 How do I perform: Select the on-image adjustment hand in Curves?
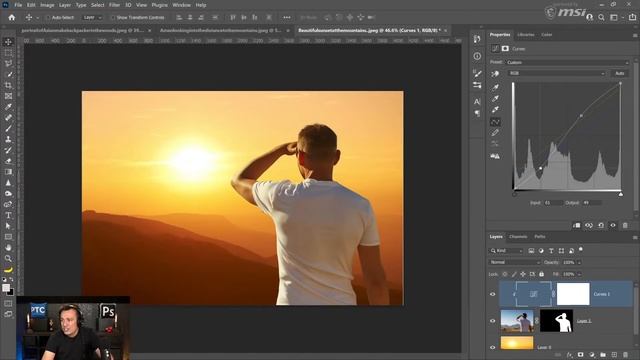click(x=495, y=74)
